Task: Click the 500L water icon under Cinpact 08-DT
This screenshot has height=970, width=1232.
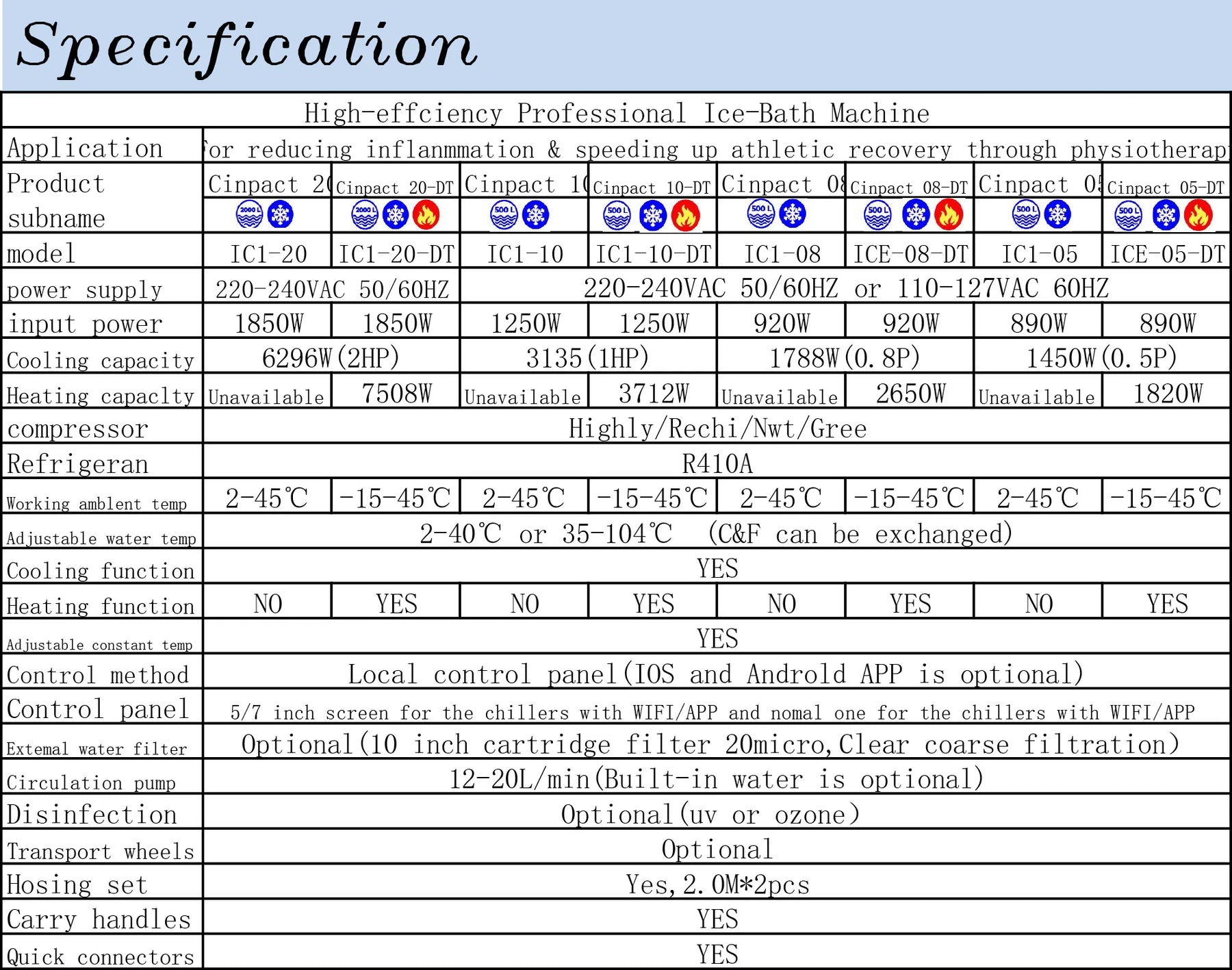Action: [x=878, y=216]
